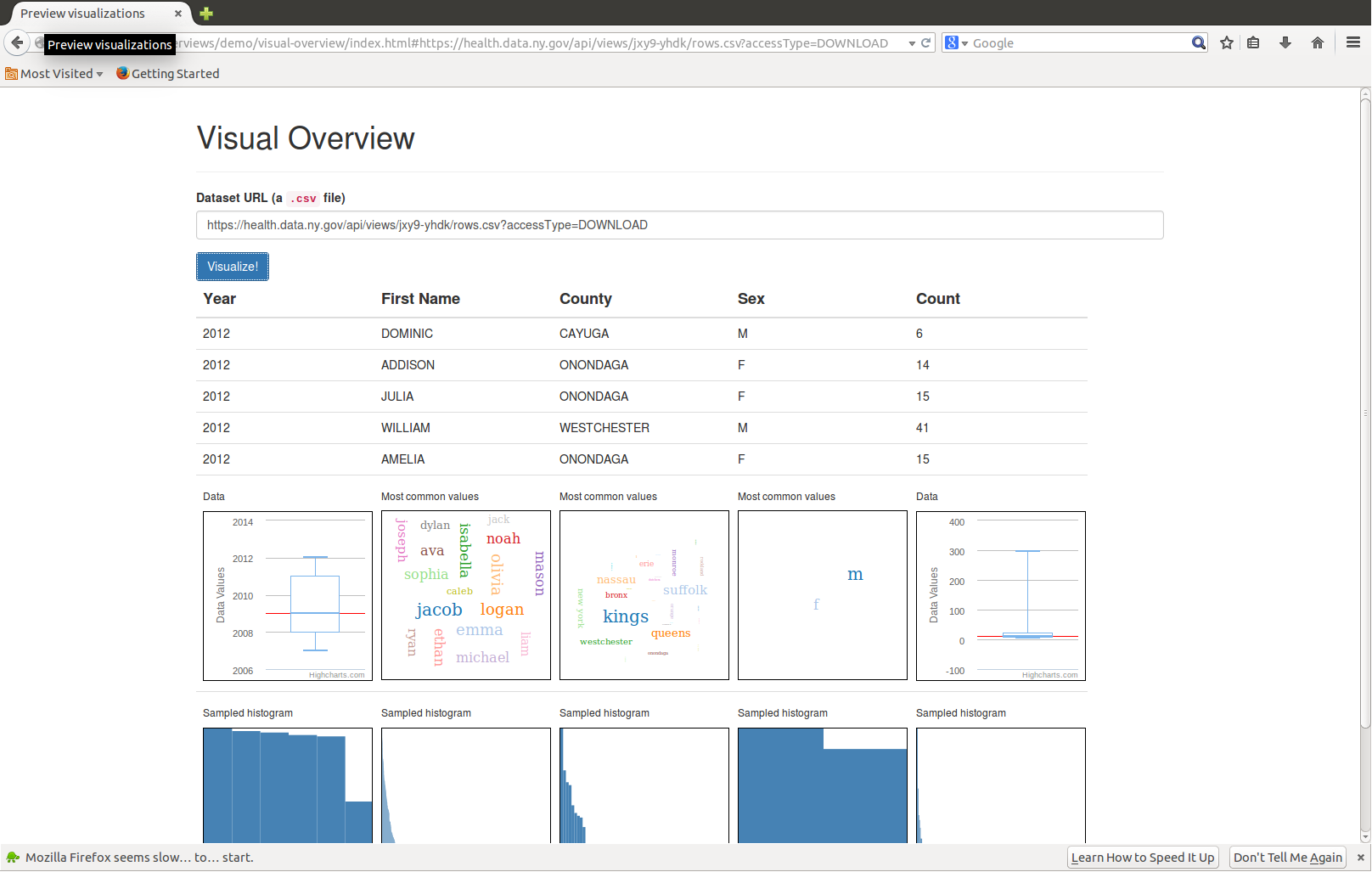
Task: Reload page with the refresh icon
Action: pos(926,42)
